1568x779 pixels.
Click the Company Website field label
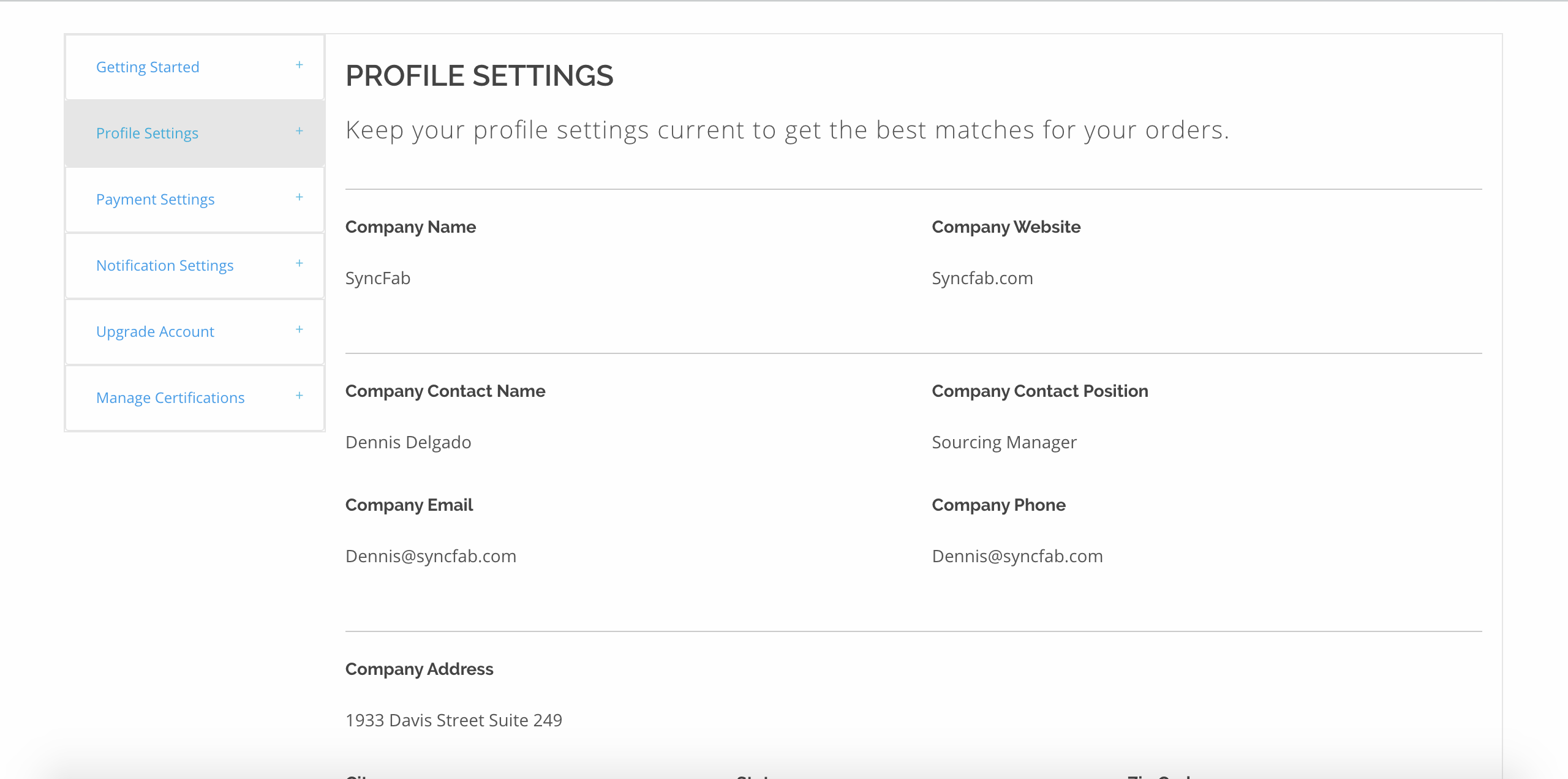coord(1006,227)
